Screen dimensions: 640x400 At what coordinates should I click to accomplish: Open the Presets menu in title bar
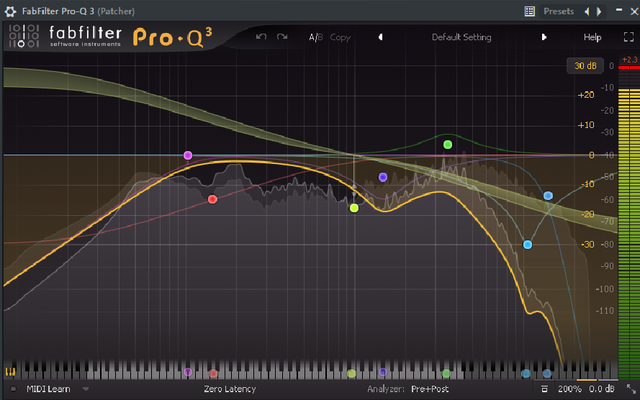[558, 11]
